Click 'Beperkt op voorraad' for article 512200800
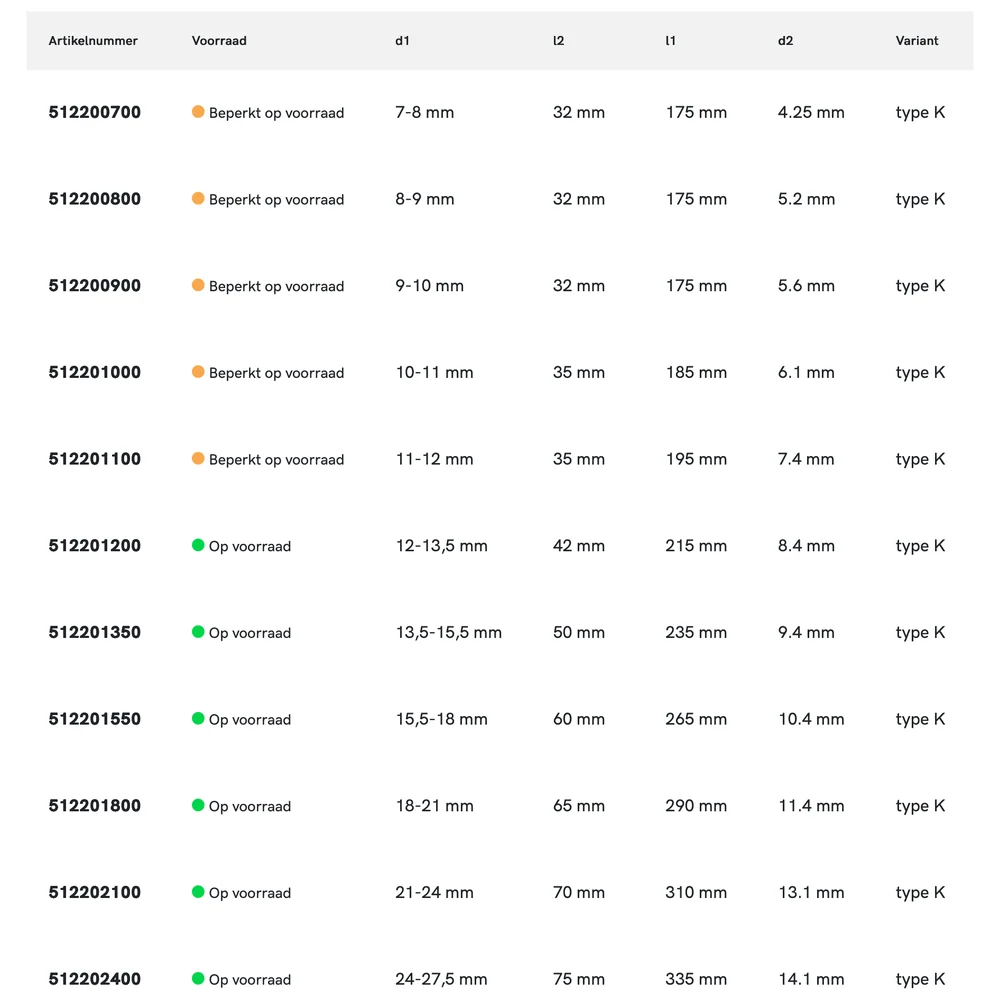 [x=276, y=200]
